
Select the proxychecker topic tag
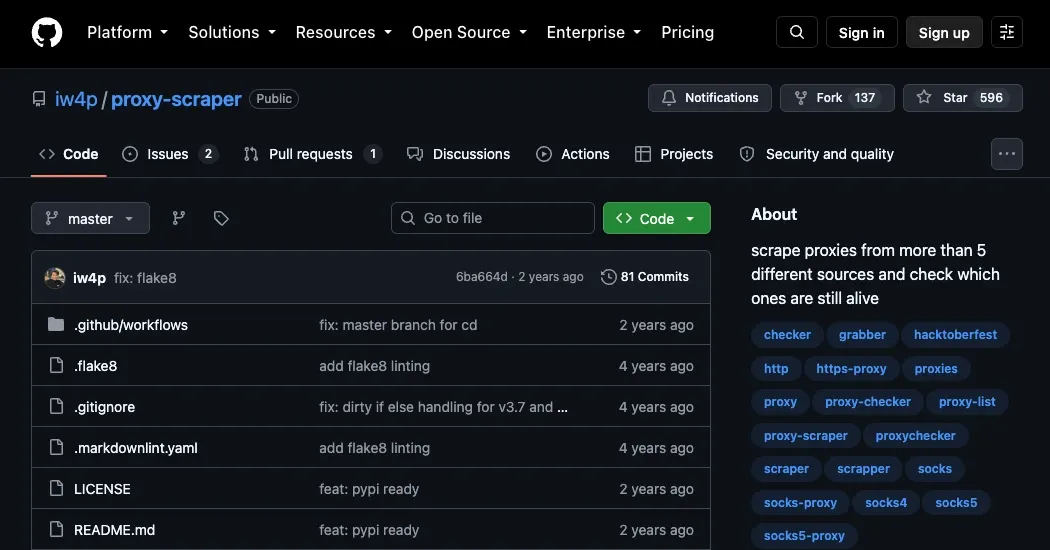point(915,435)
